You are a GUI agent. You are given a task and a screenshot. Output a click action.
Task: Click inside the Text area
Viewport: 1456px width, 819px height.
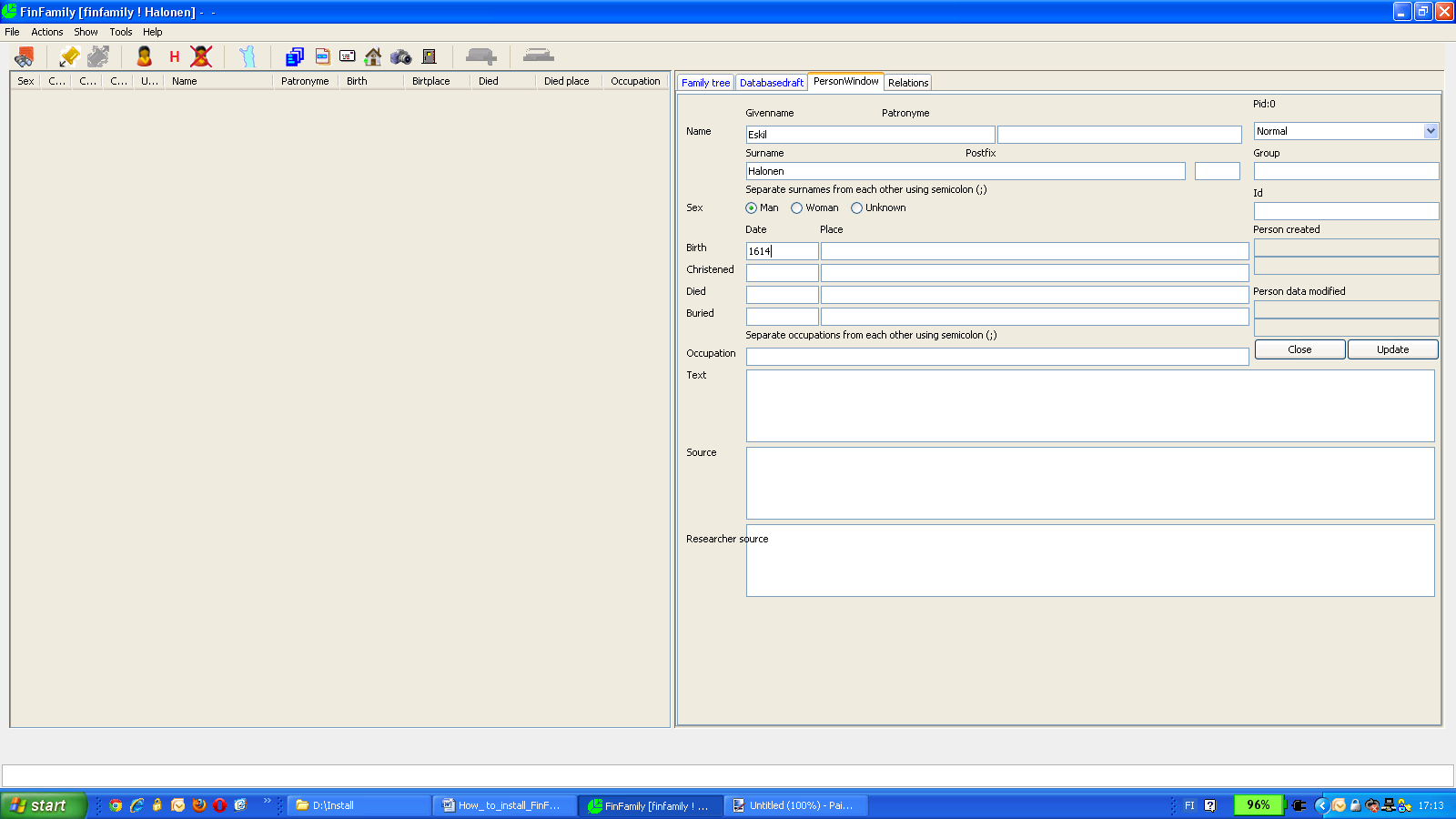(x=1090, y=406)
